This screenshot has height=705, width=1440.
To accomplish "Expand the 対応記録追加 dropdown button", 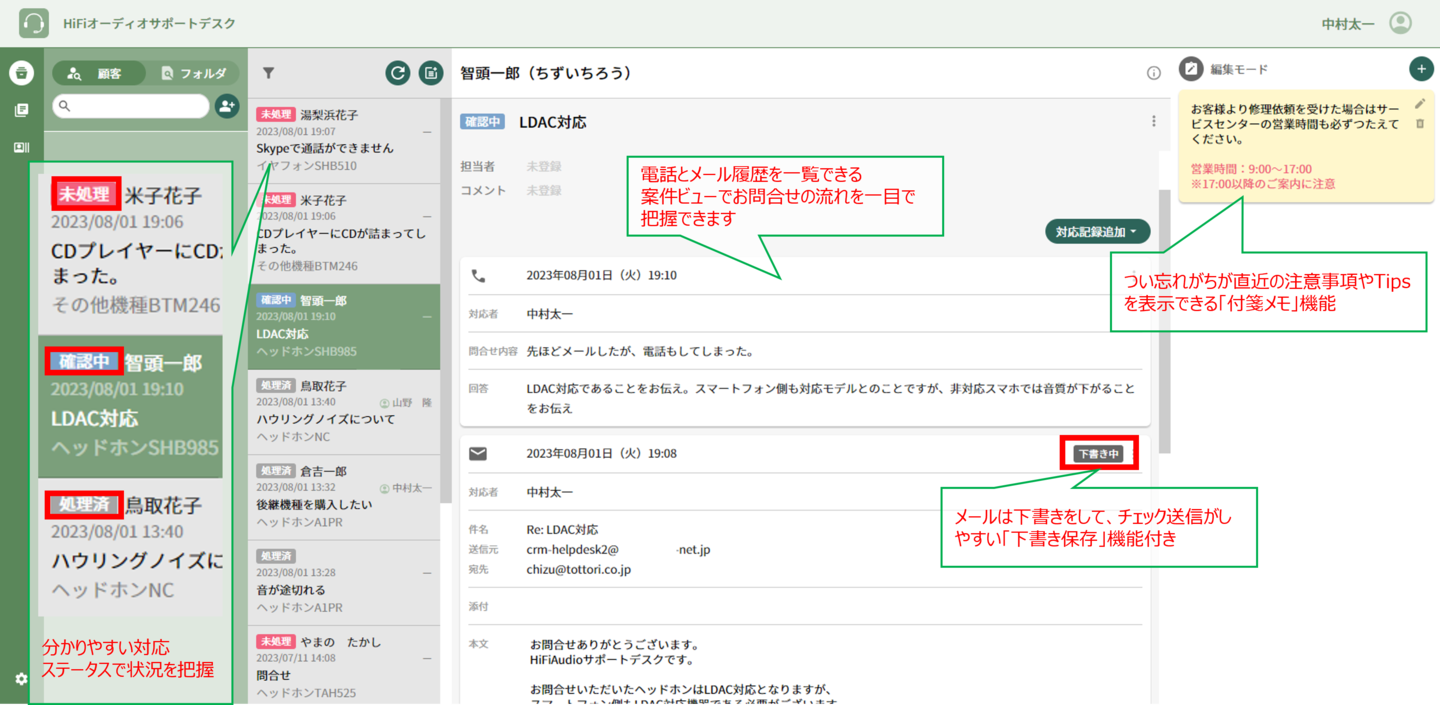I will (x=1097, y=232).
